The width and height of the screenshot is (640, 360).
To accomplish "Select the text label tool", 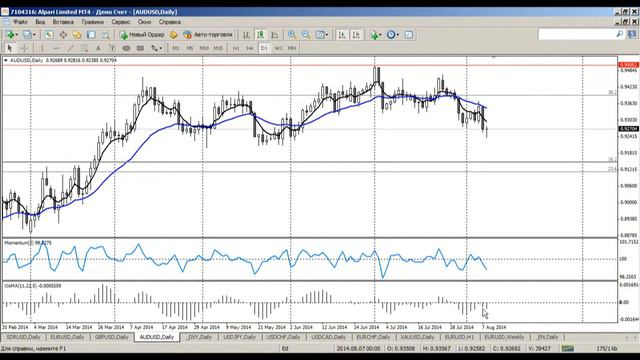I will click(x=112, y=48).
